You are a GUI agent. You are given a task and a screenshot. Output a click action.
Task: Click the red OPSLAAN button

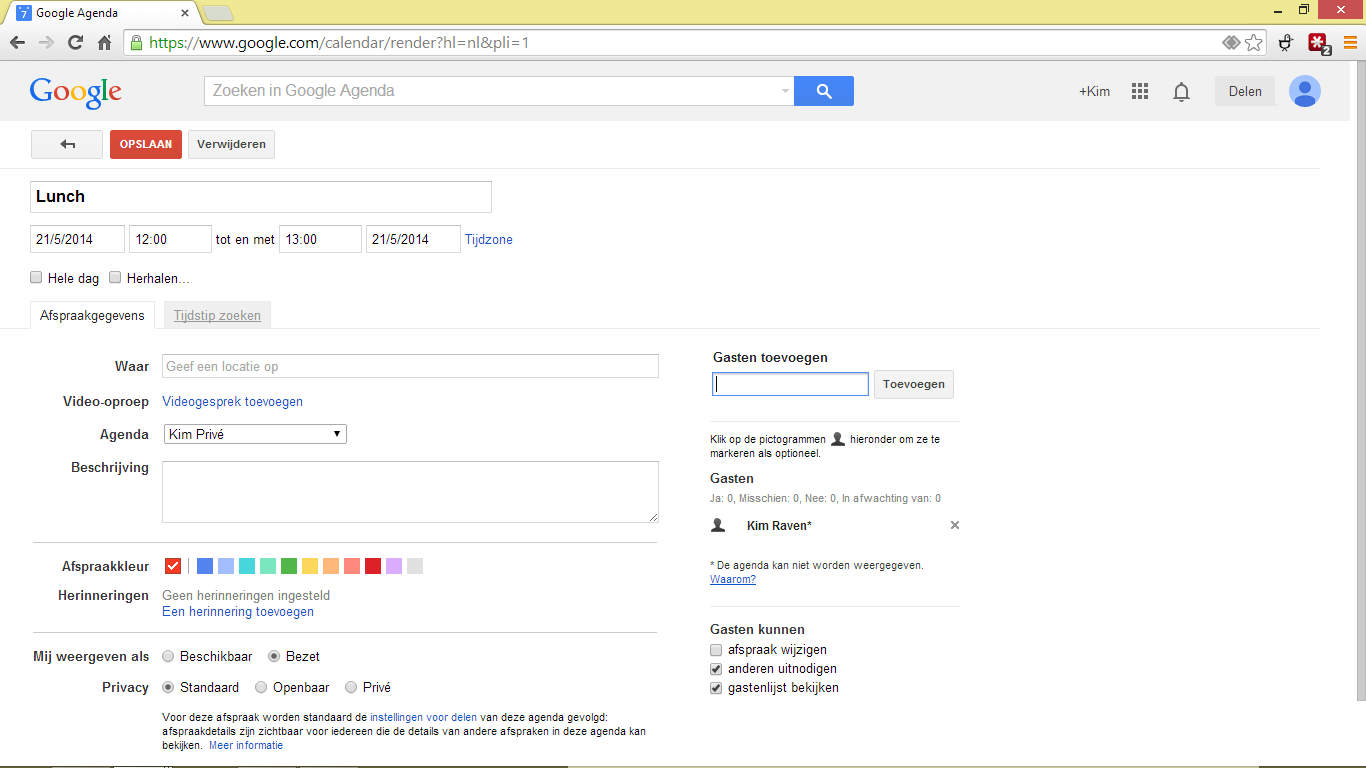coord(146,145)
